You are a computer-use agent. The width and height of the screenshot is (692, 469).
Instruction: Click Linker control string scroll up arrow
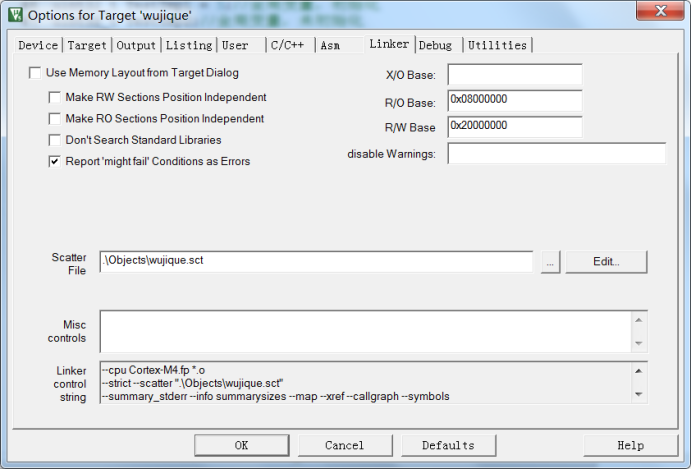coord(639,371)
